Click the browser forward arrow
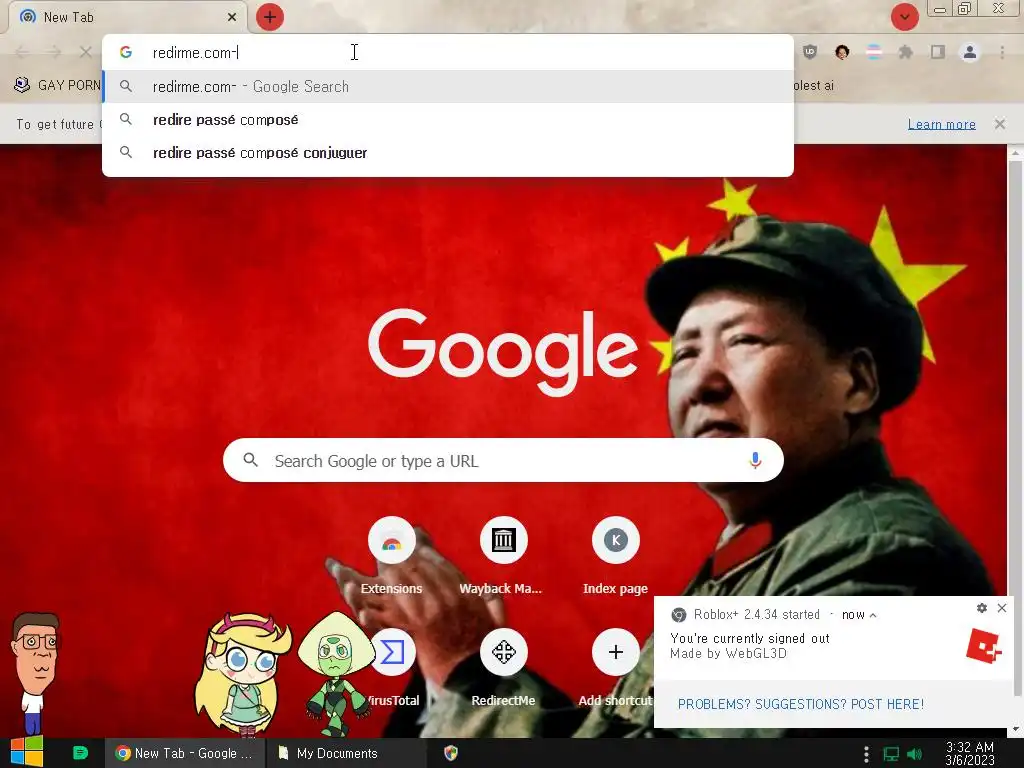 (x=54, y=52)
